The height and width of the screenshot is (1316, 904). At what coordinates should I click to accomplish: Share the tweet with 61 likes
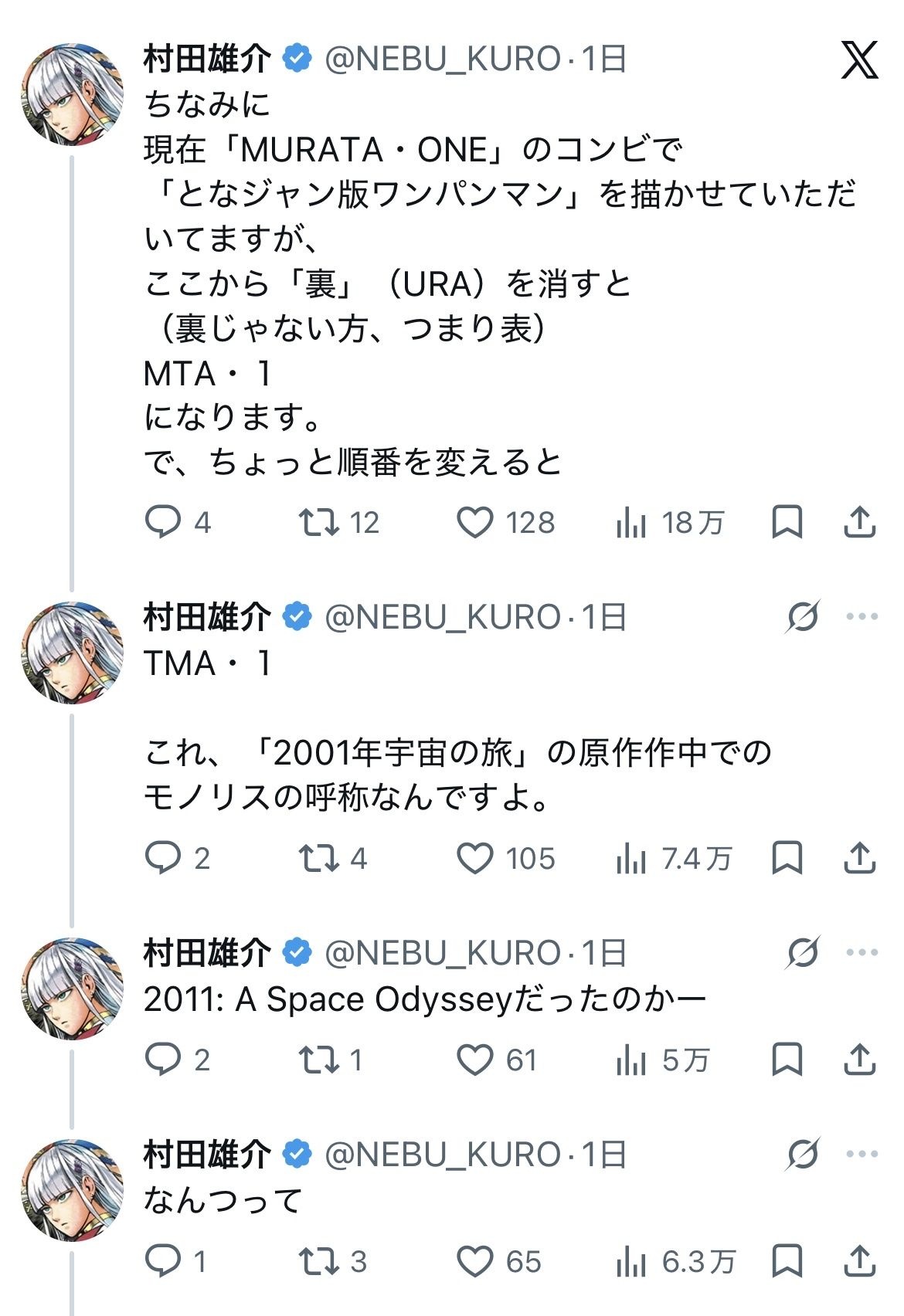tap(859, 1060)
